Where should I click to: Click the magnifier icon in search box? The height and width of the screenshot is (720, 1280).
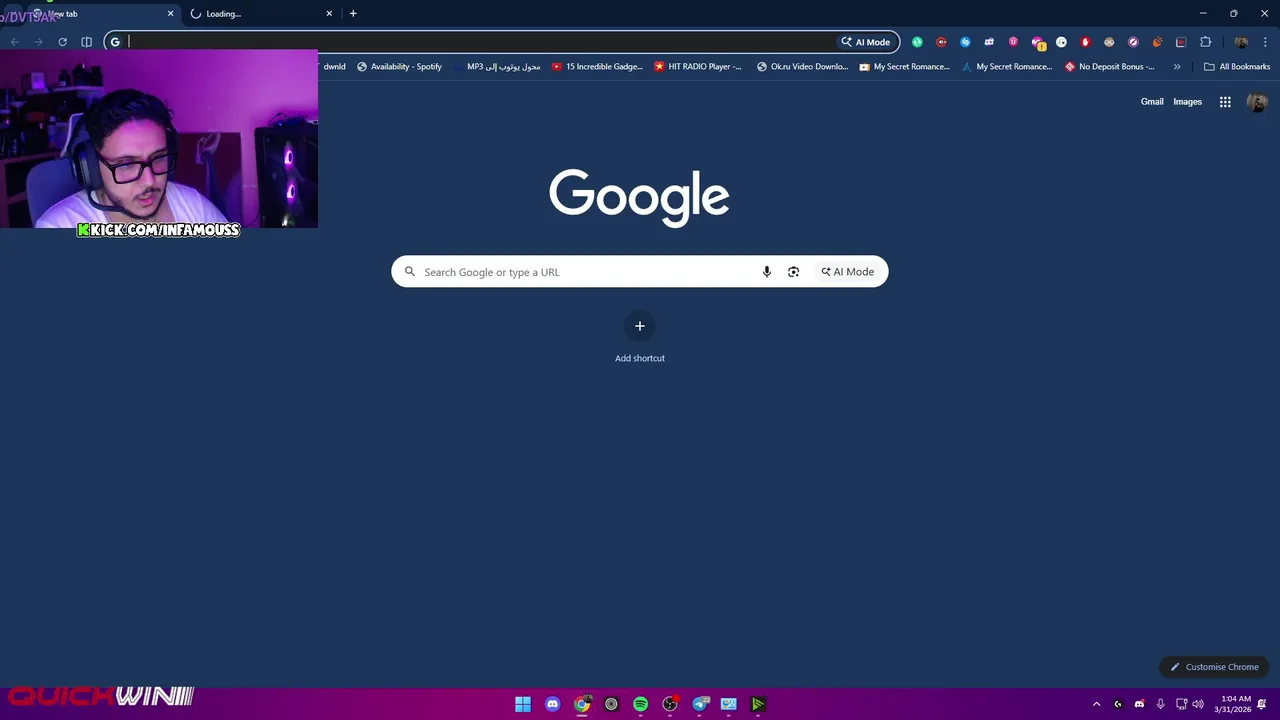click(x=409, y=272)
